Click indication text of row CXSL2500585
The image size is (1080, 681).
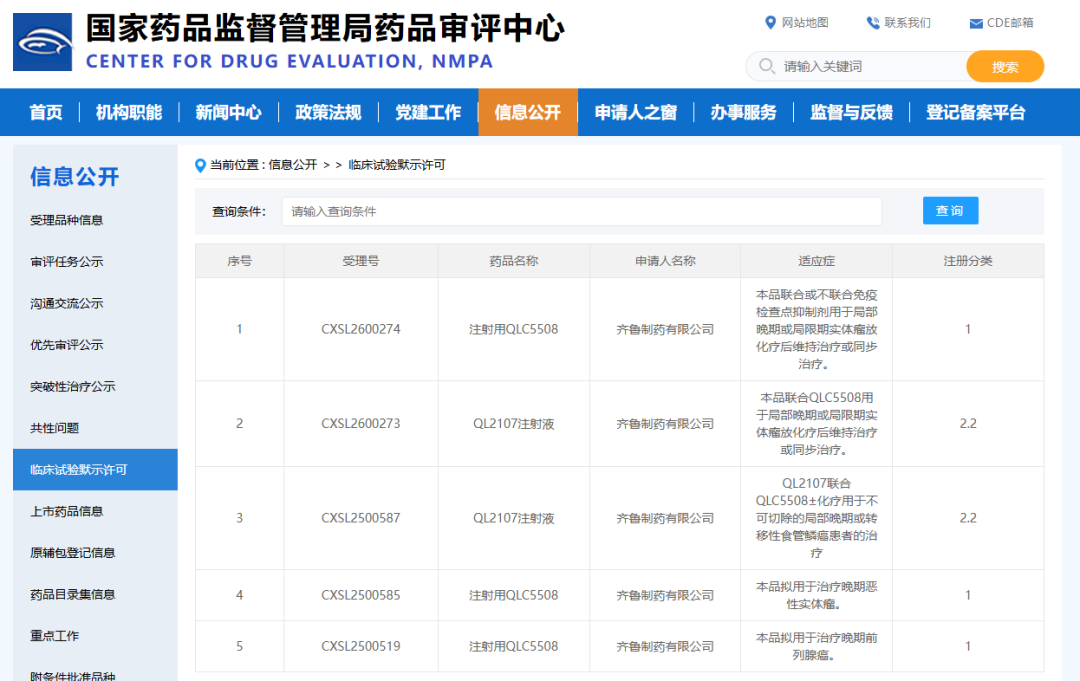[816, 595]
